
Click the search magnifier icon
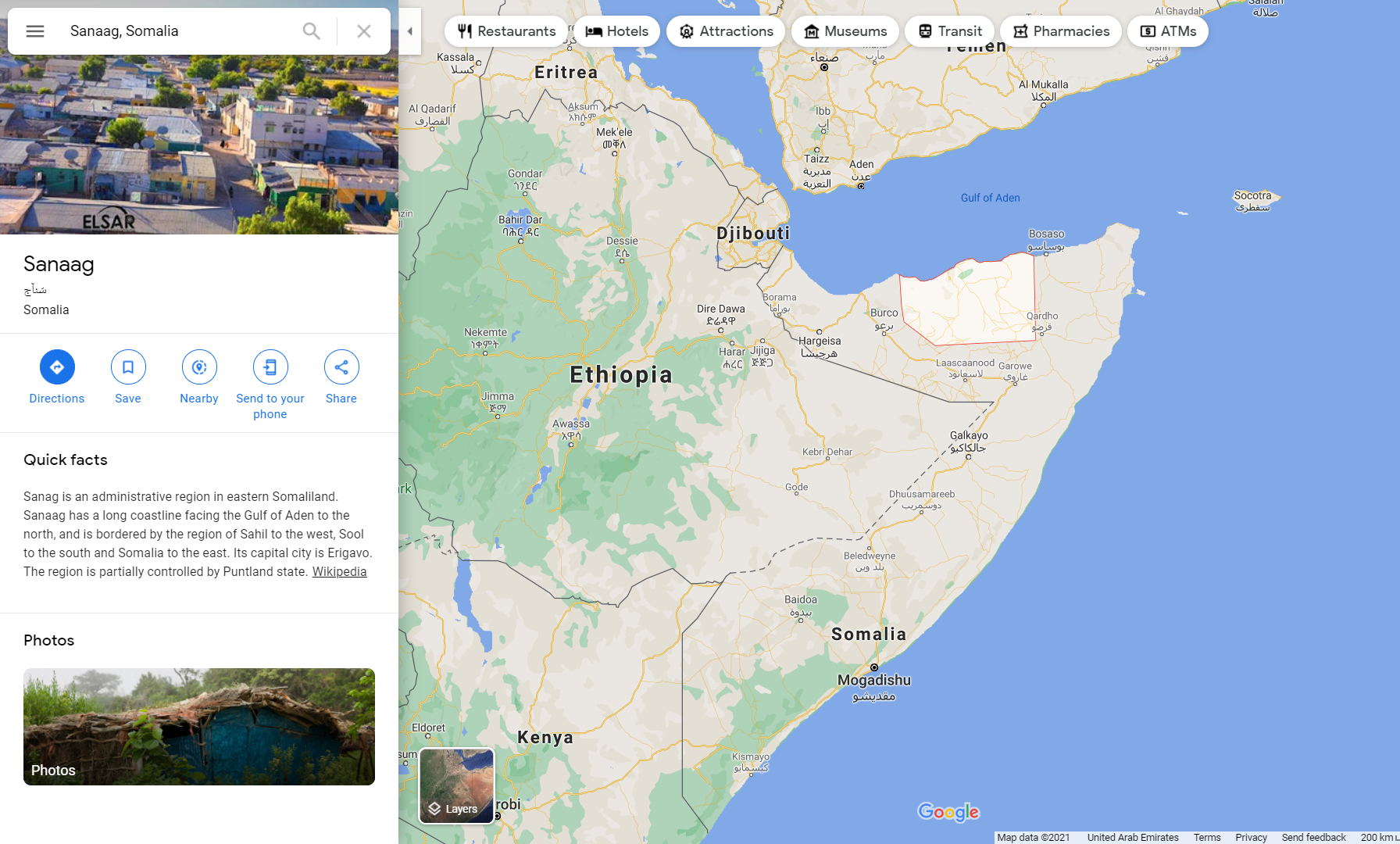(311, 31)
